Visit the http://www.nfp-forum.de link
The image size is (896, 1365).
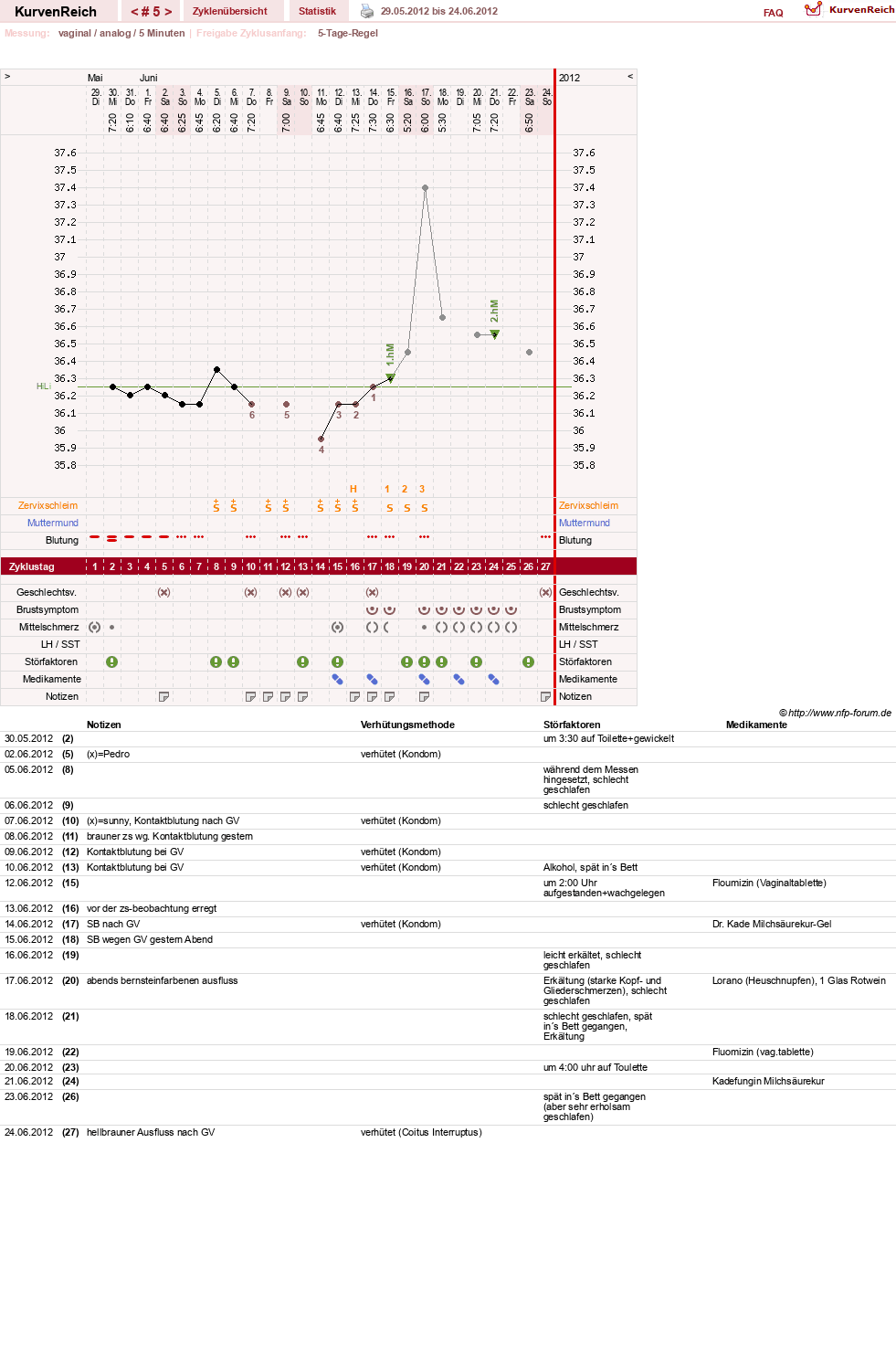(839, 713)
